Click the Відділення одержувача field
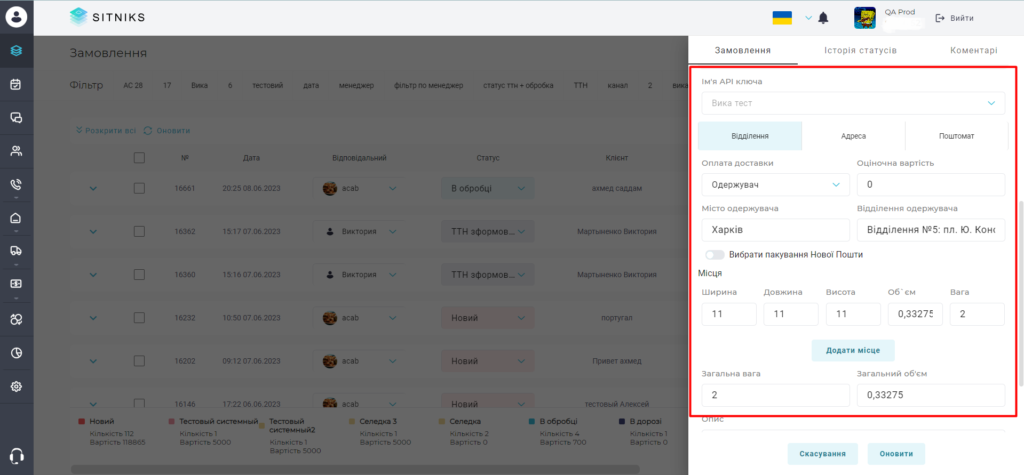The width and height of the screenshot is (1024, 475). [931, 230]
